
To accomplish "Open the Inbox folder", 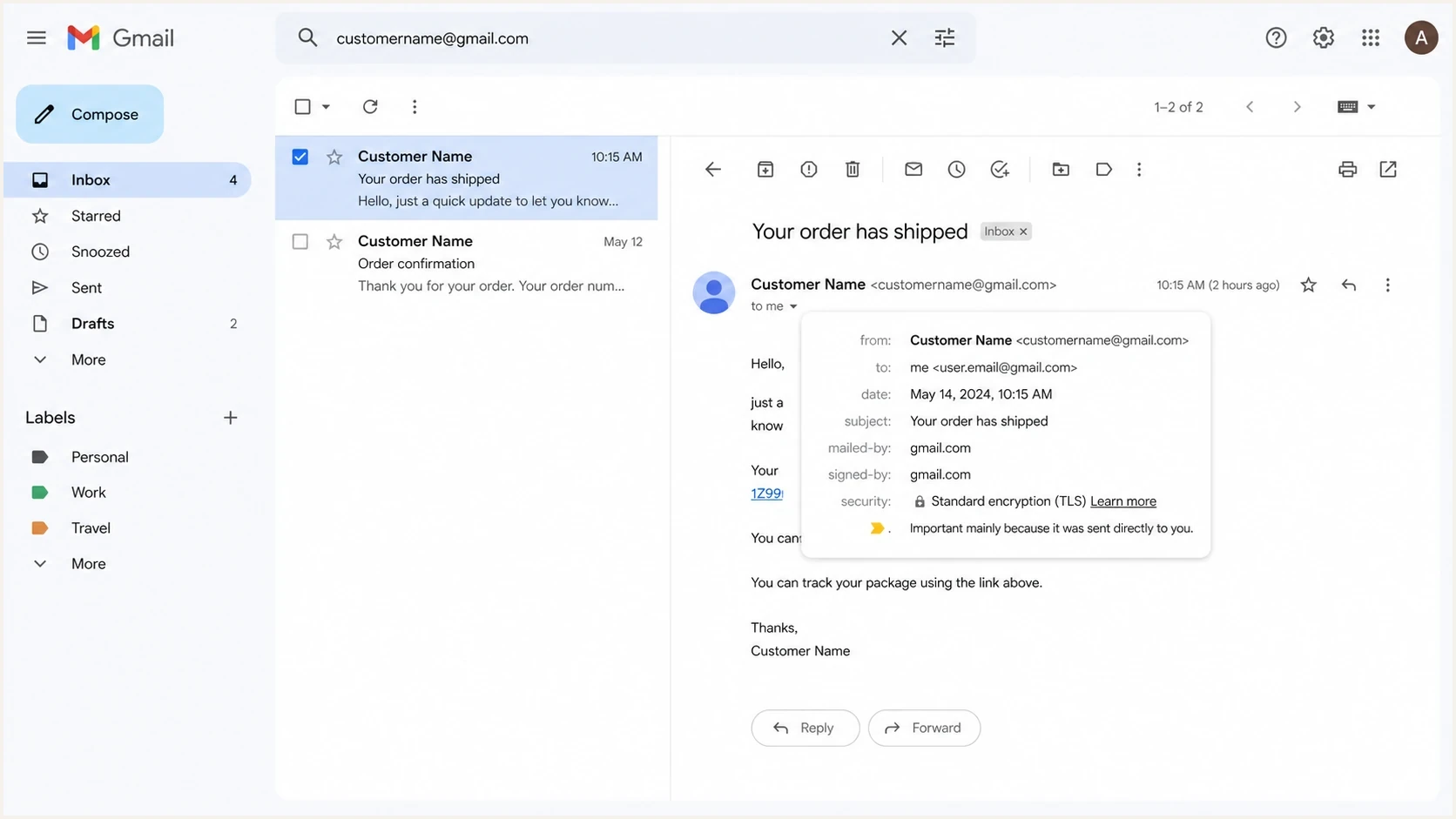I will pyautogui.click(x=128, y=179).
